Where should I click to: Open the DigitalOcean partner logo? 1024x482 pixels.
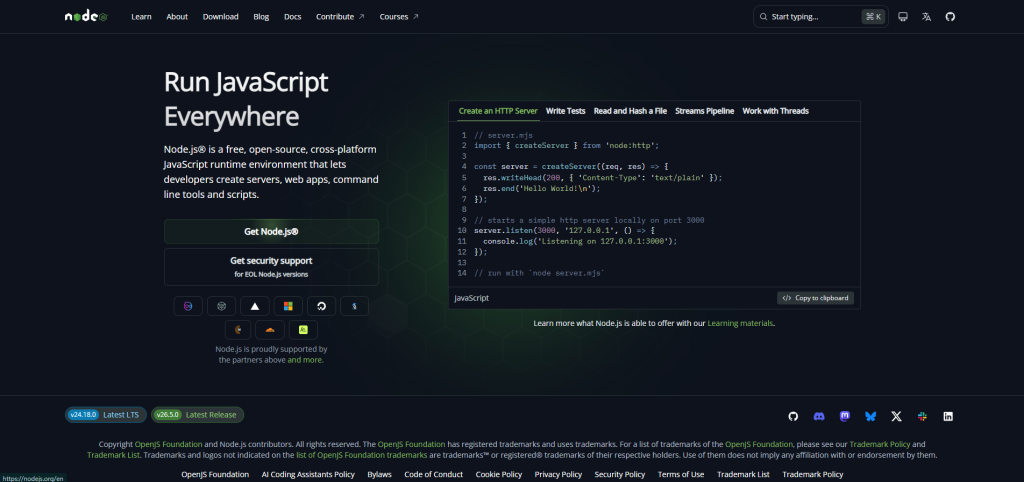tap(321, 306)
